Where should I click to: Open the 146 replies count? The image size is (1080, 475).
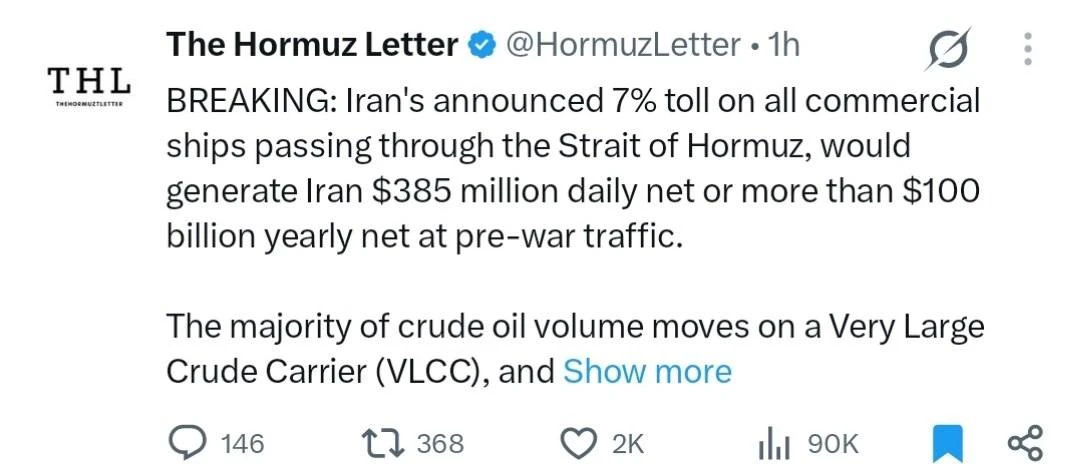tap(242, 444)
